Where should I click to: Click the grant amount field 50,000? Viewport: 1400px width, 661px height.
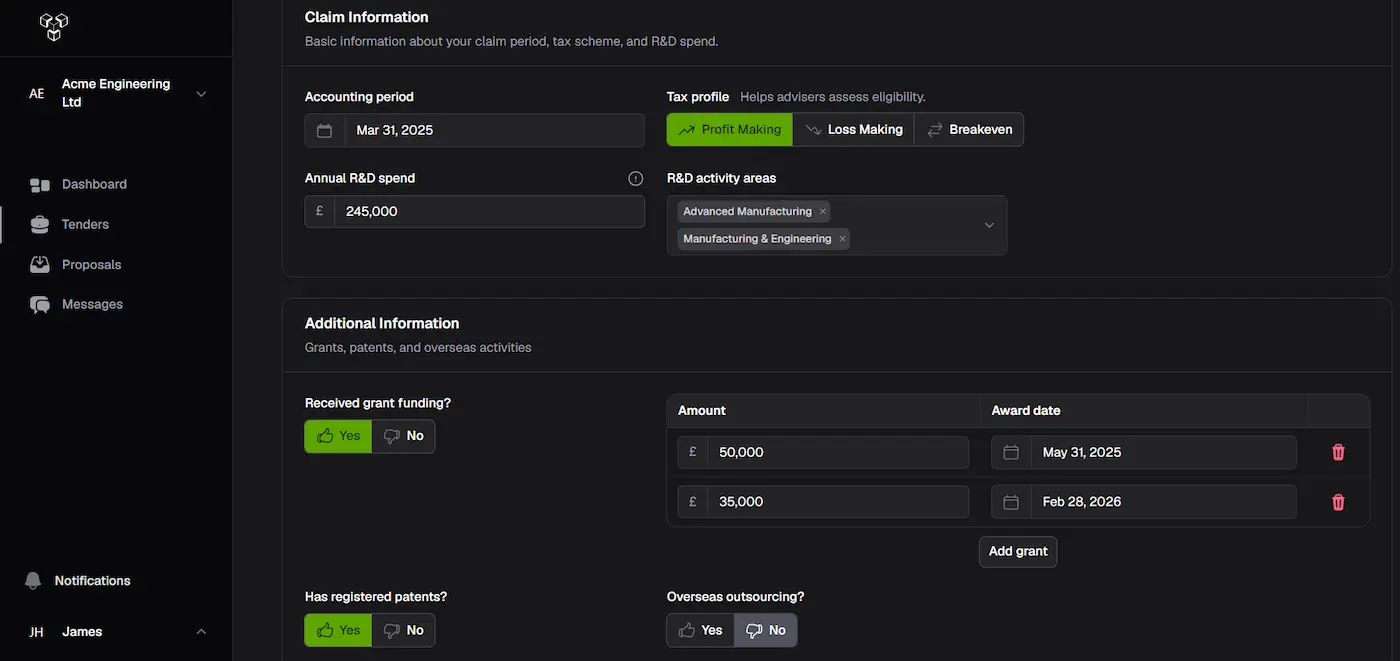tap(823, 452)
